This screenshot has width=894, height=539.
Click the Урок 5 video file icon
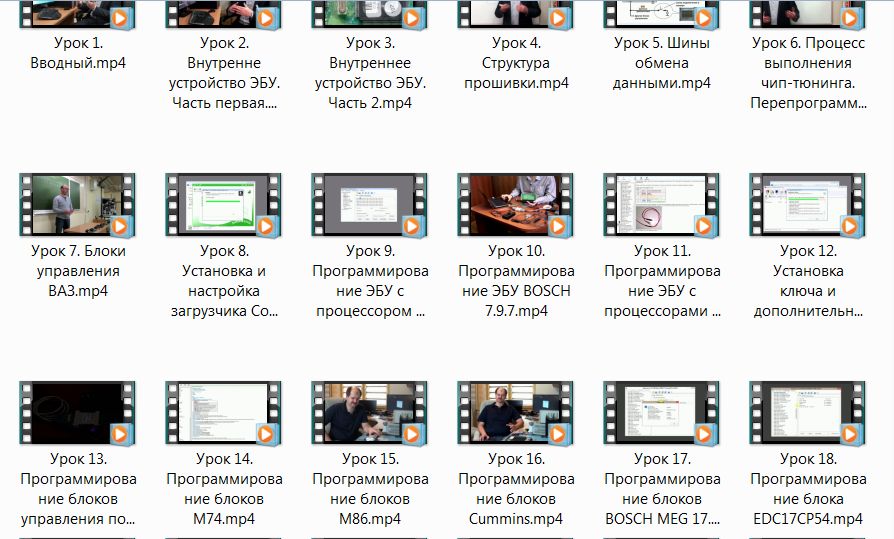pos(661,14)
